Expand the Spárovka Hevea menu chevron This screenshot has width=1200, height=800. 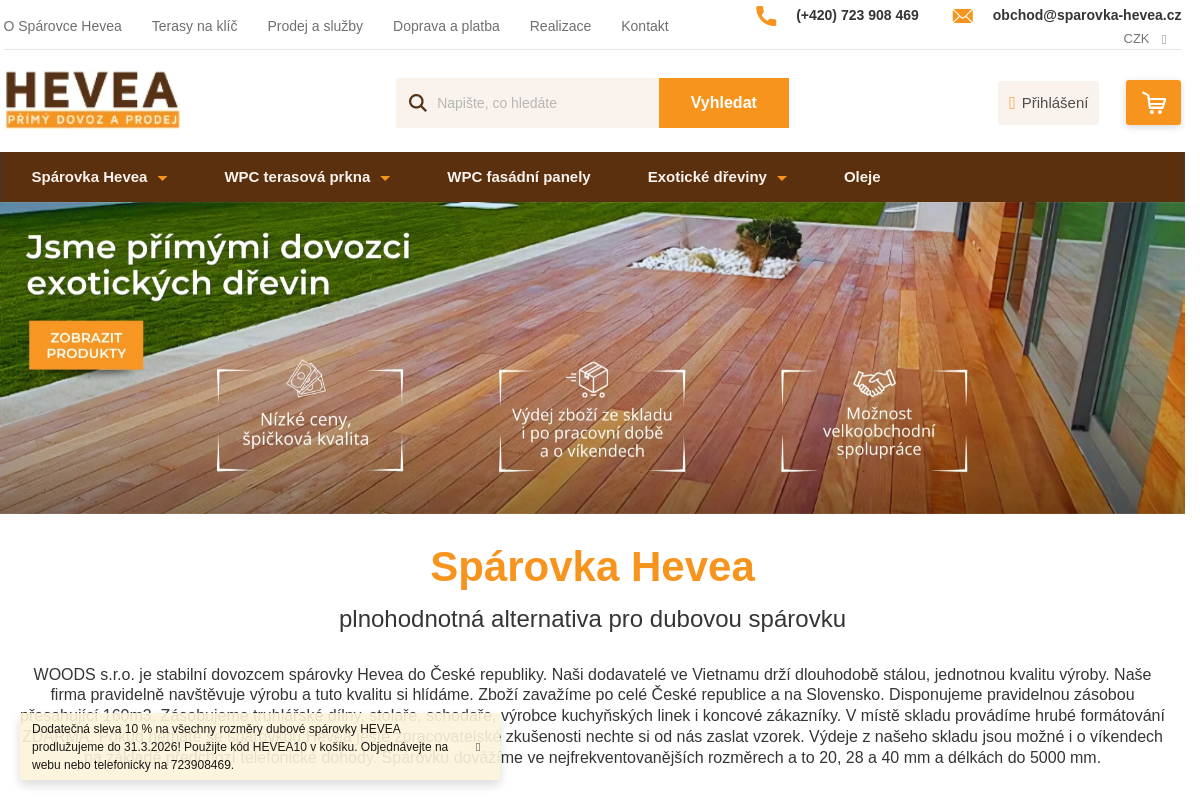[x=162, y=176]
